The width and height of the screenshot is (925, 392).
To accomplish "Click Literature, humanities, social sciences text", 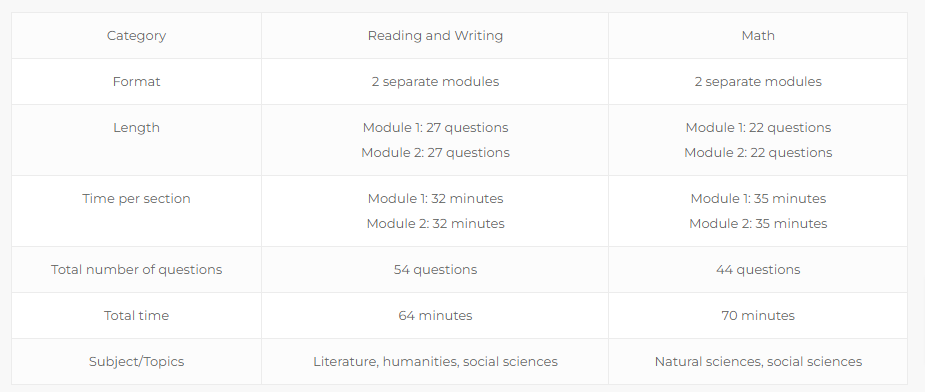I will tap(435, 361).
